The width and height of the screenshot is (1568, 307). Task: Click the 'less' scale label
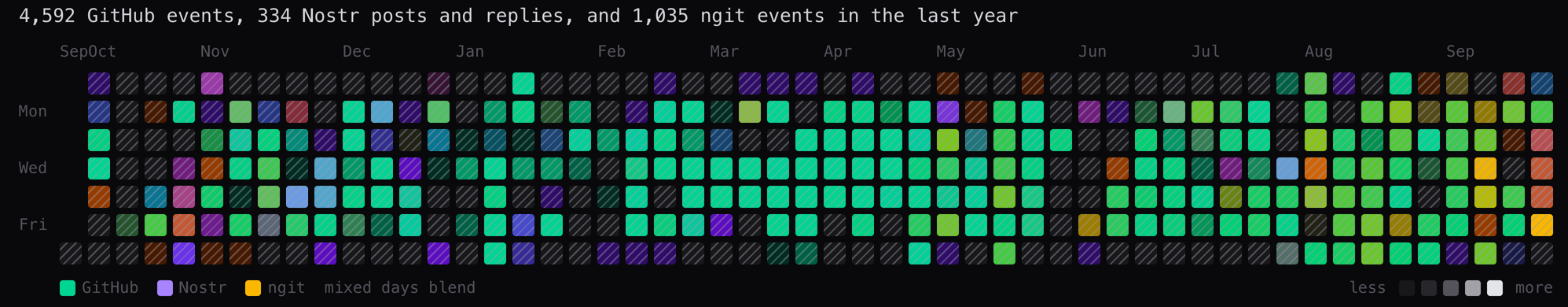(x=1368, y=288)
